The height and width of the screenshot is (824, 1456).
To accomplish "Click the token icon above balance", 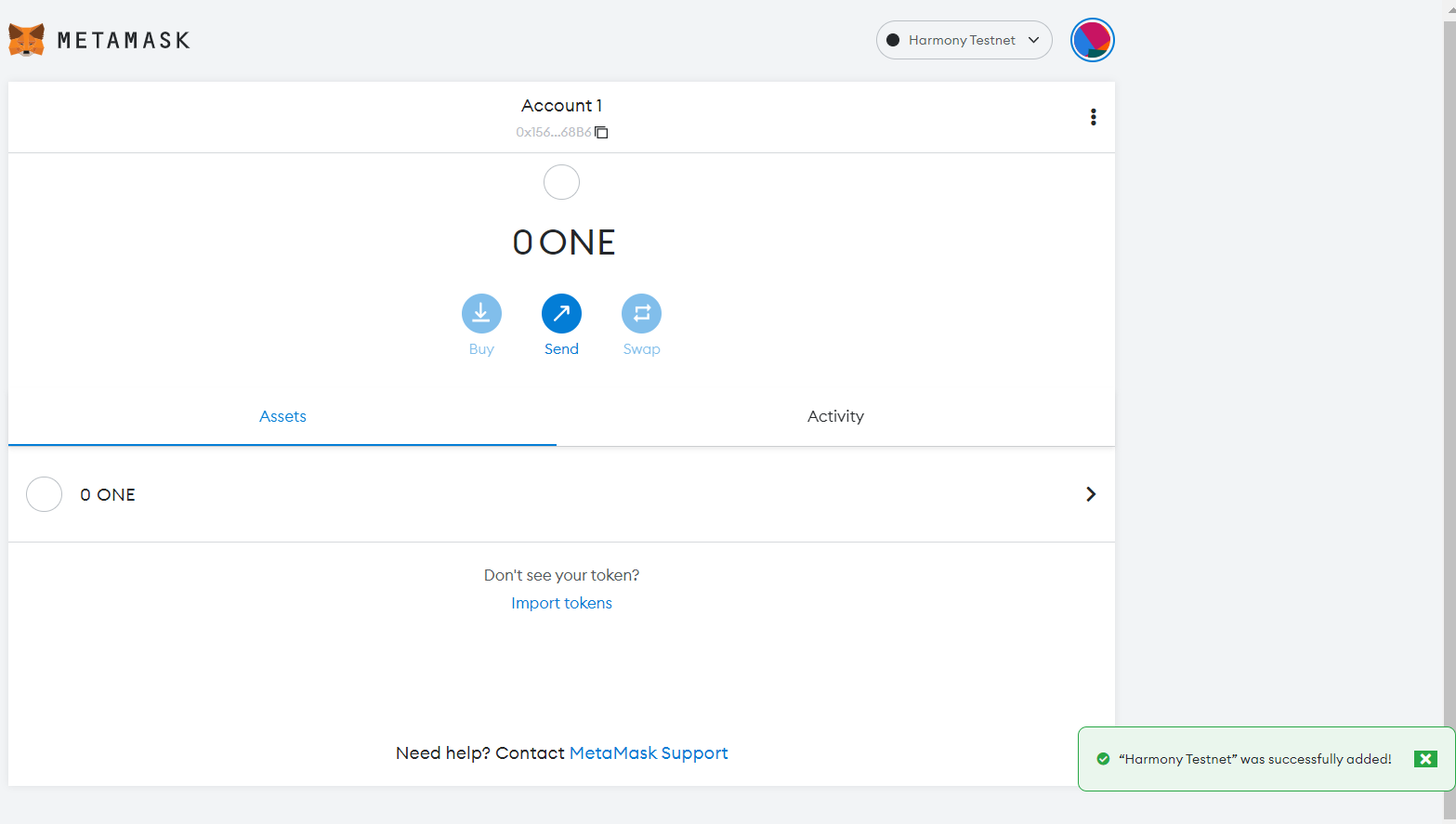I will (x=561, y=182).
